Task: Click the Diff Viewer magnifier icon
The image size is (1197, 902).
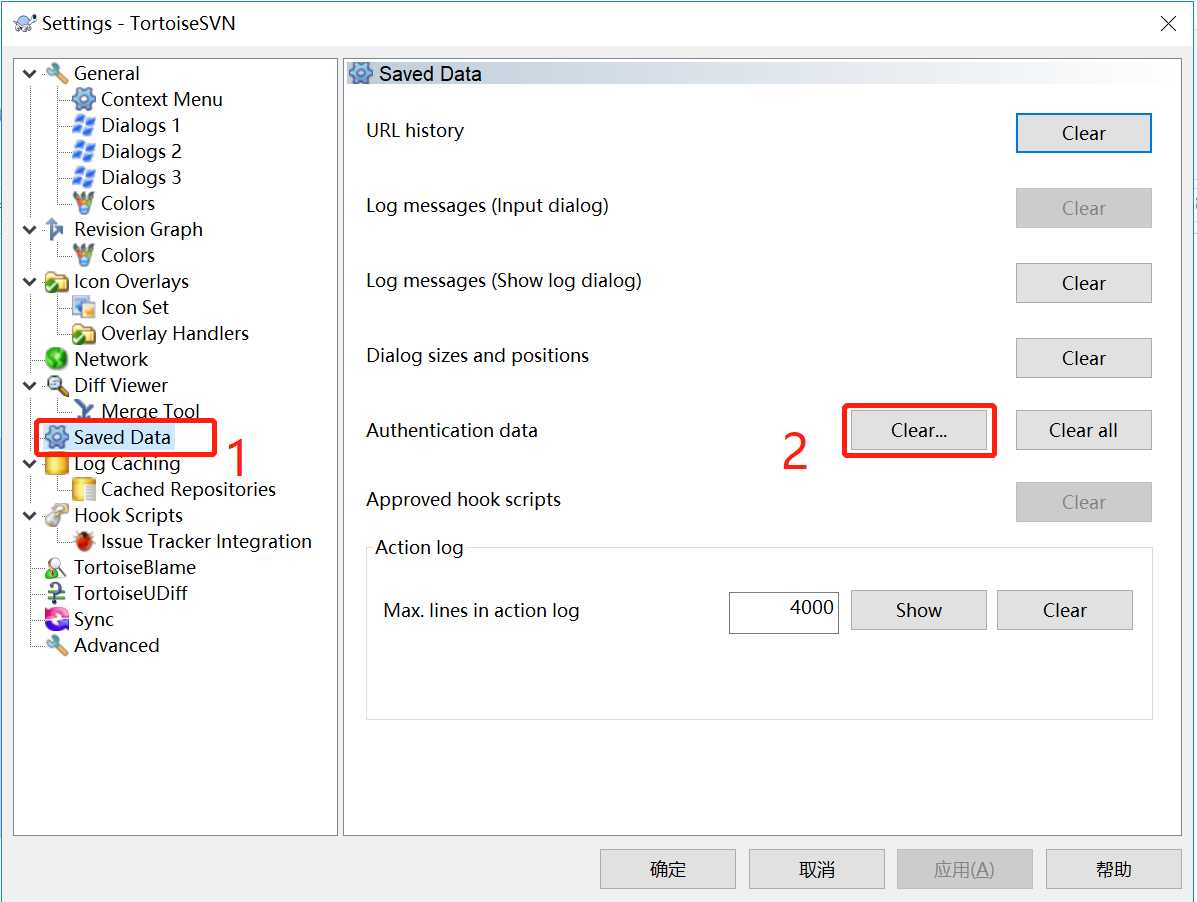Action: click(x=56, y=385)
